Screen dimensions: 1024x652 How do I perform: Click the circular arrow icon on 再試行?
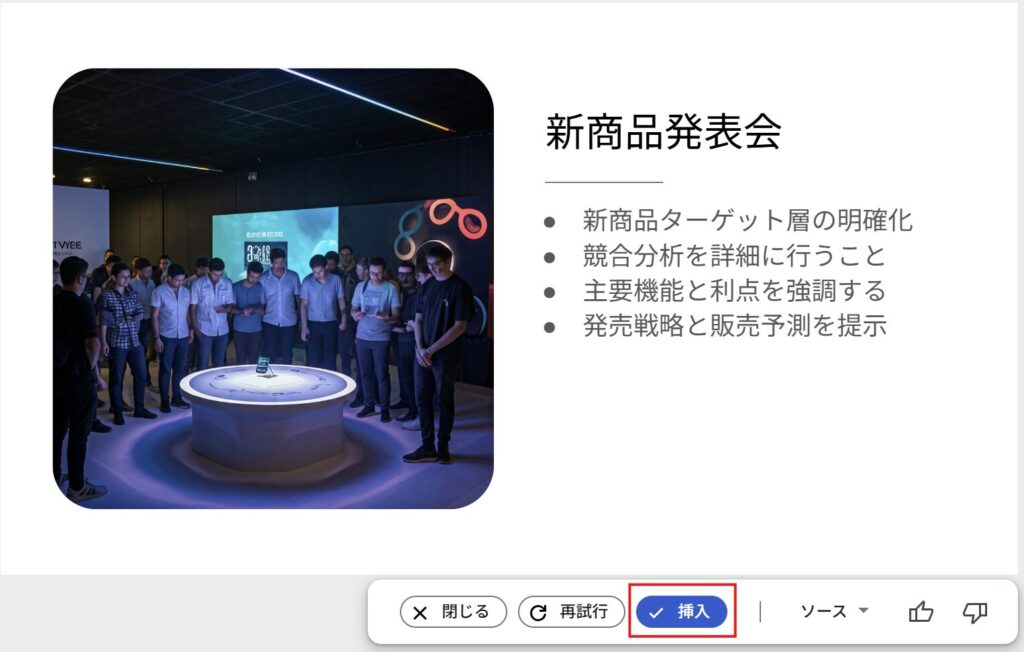click(x=538, y=613)
